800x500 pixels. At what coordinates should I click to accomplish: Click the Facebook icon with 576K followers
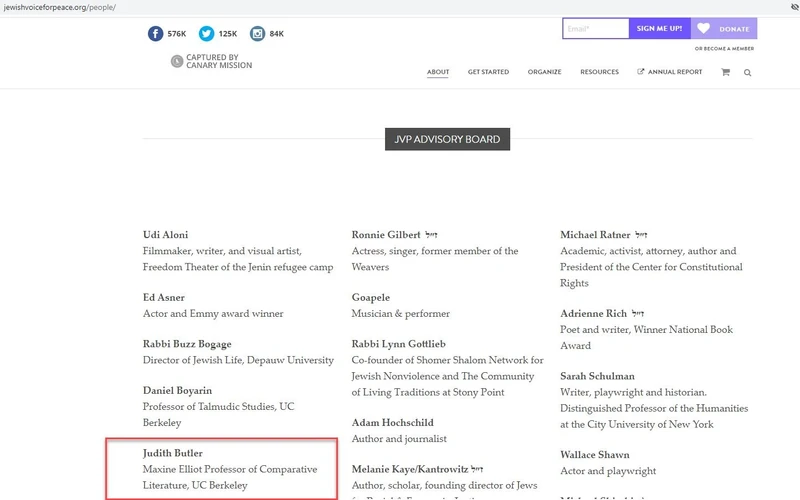click(x=155, y=33)
